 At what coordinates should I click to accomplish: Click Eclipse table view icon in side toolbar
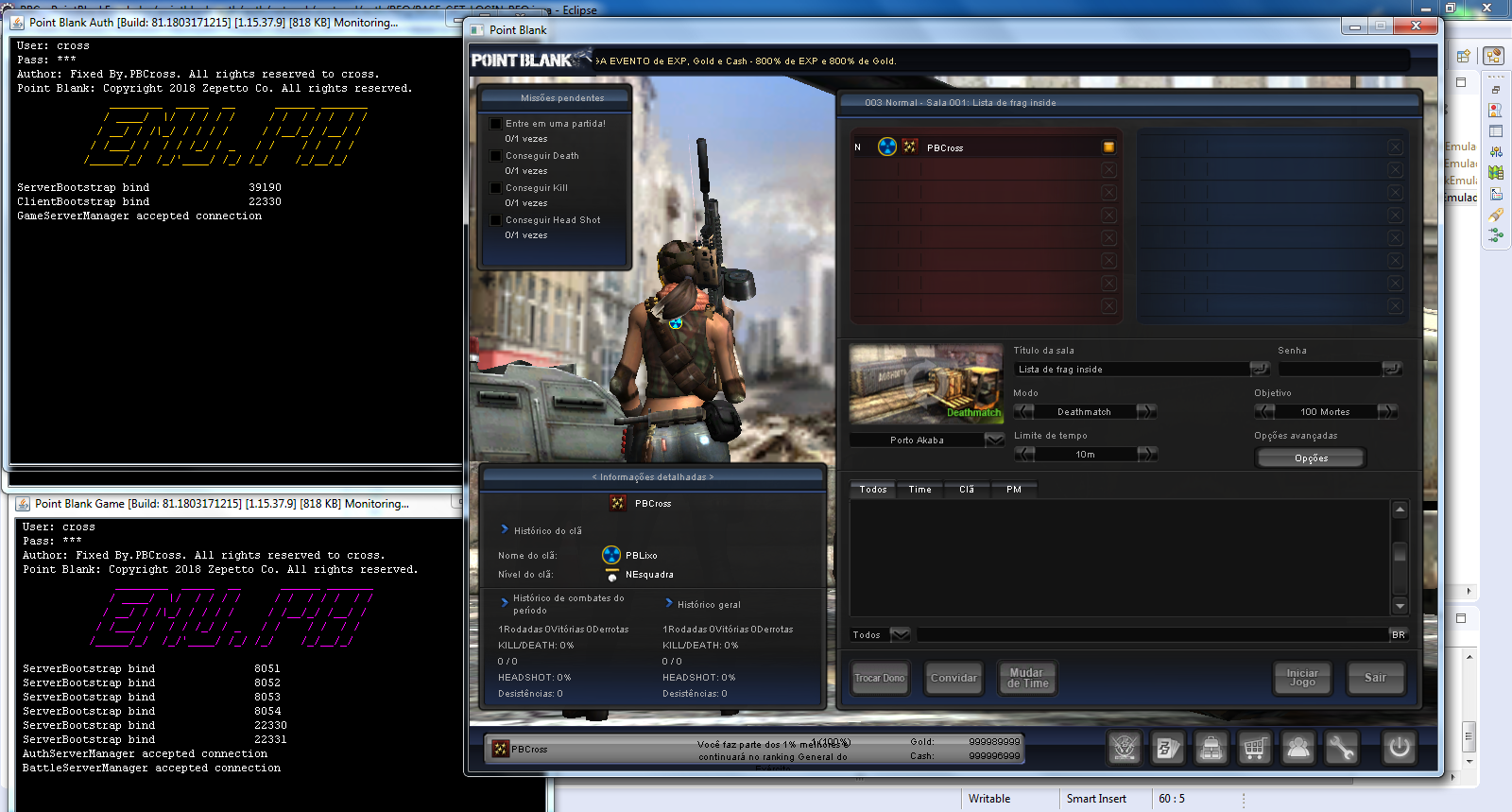point(1496,131)
